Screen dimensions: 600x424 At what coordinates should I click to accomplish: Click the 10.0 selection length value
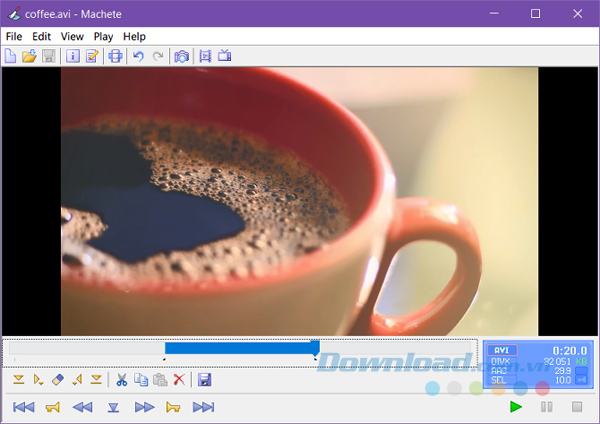(563, 380)
